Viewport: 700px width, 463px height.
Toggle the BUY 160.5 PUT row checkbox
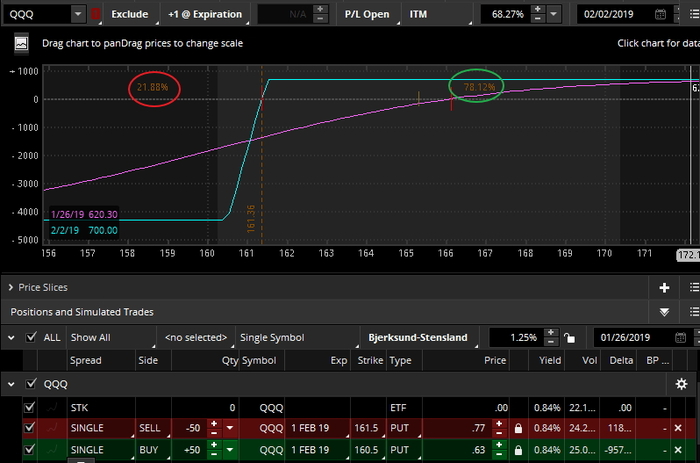point(29,450)
